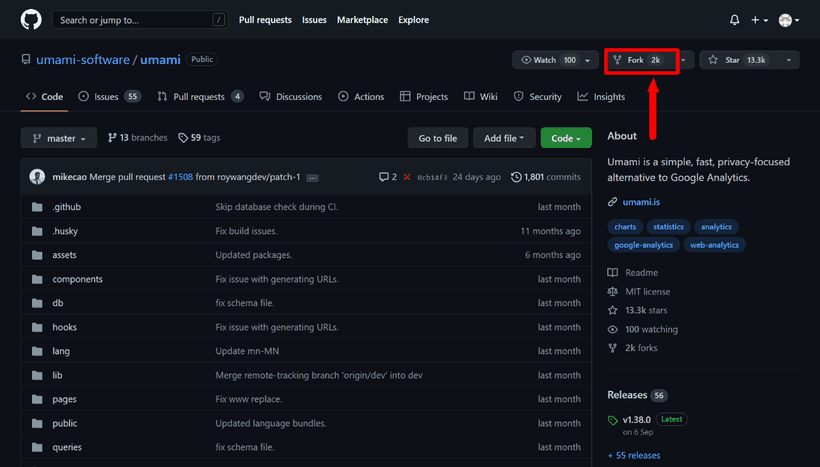Screen dimensions: 820x467
Task: Open the .husky folder
Action: (x=65, y=231)
